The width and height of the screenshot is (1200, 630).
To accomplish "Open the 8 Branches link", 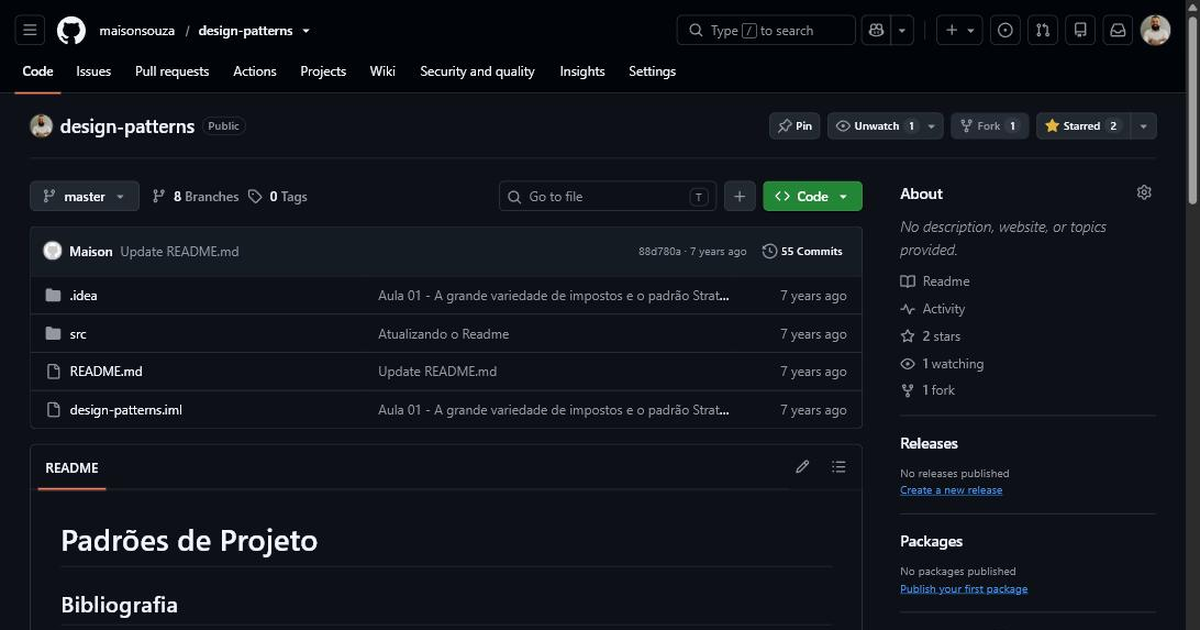I will pos(195,197).
